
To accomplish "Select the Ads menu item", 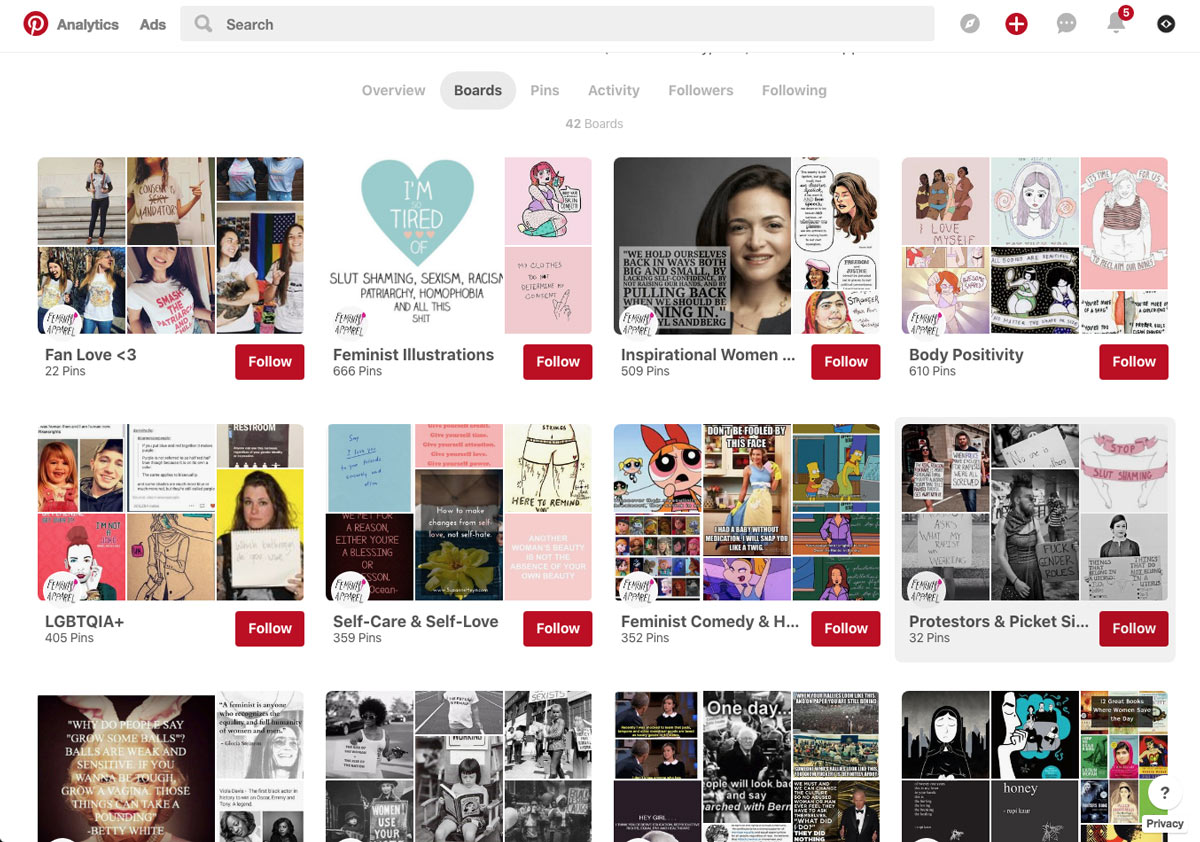I will pos(152,25).
